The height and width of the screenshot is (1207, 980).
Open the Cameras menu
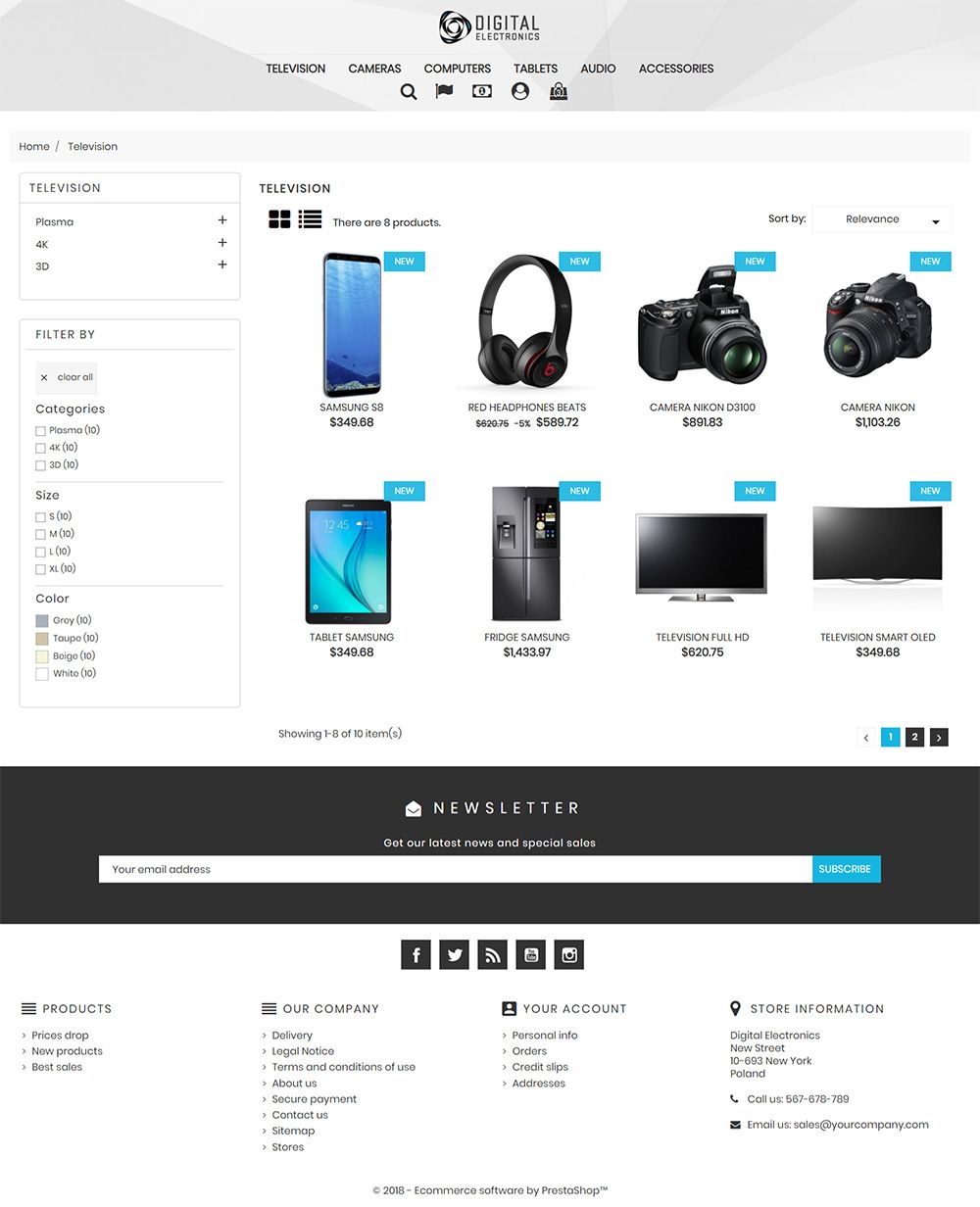pyautogui.click(x=374, y=69)
